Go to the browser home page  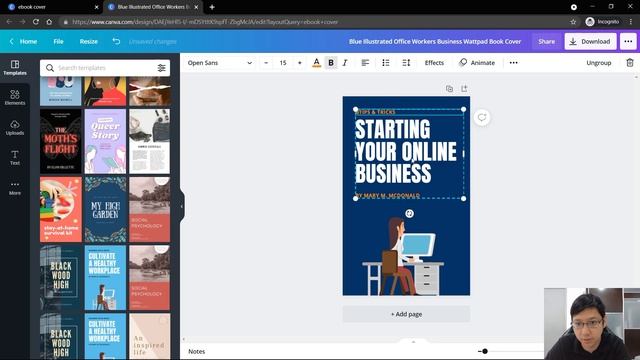click(x=49, y=22)
